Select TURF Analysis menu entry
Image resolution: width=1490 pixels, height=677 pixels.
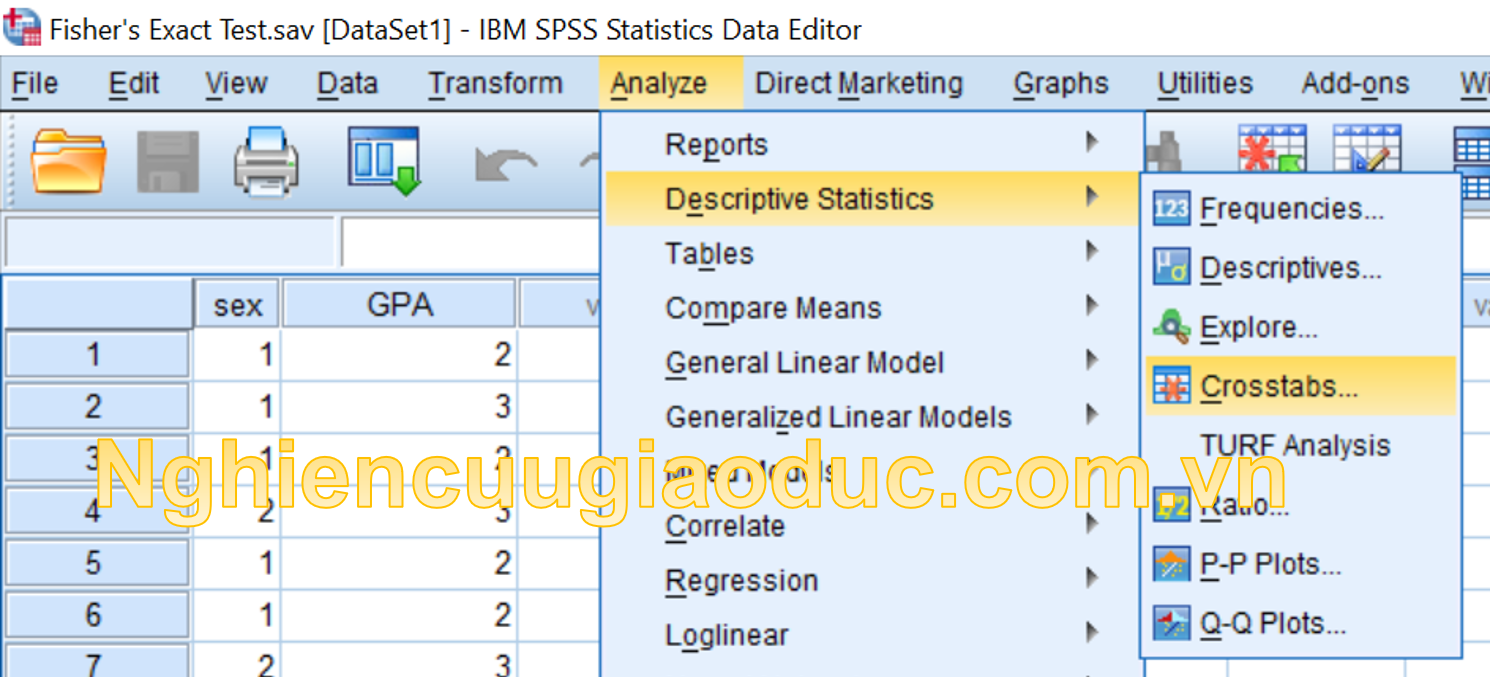(1295, 445)
